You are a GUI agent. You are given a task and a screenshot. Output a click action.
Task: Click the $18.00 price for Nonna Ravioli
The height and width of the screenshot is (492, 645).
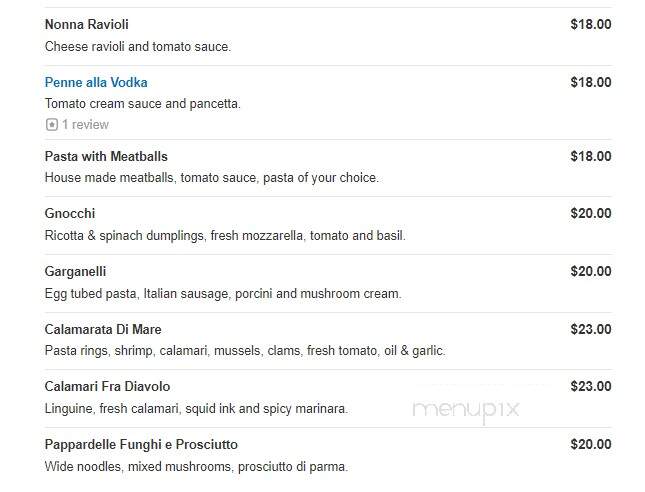tap(591, 24)
